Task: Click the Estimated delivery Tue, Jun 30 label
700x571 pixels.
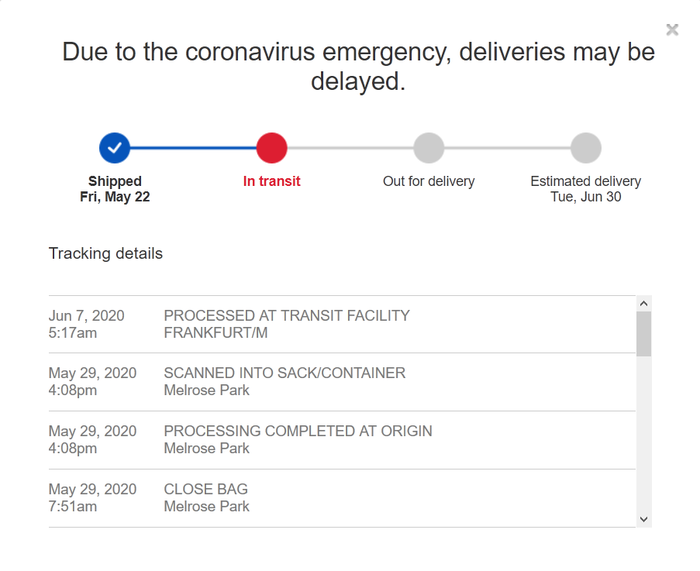Action: 586,189
